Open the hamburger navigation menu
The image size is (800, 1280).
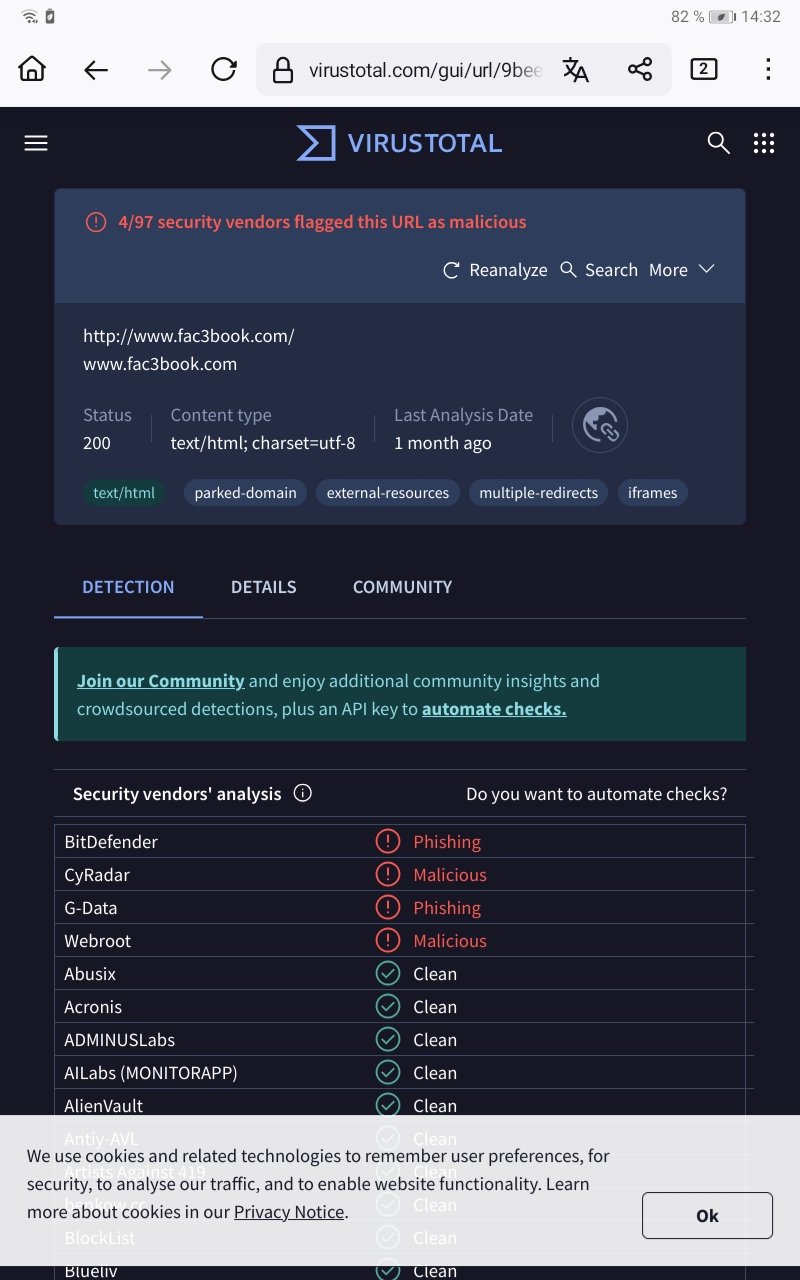point(36,143)
